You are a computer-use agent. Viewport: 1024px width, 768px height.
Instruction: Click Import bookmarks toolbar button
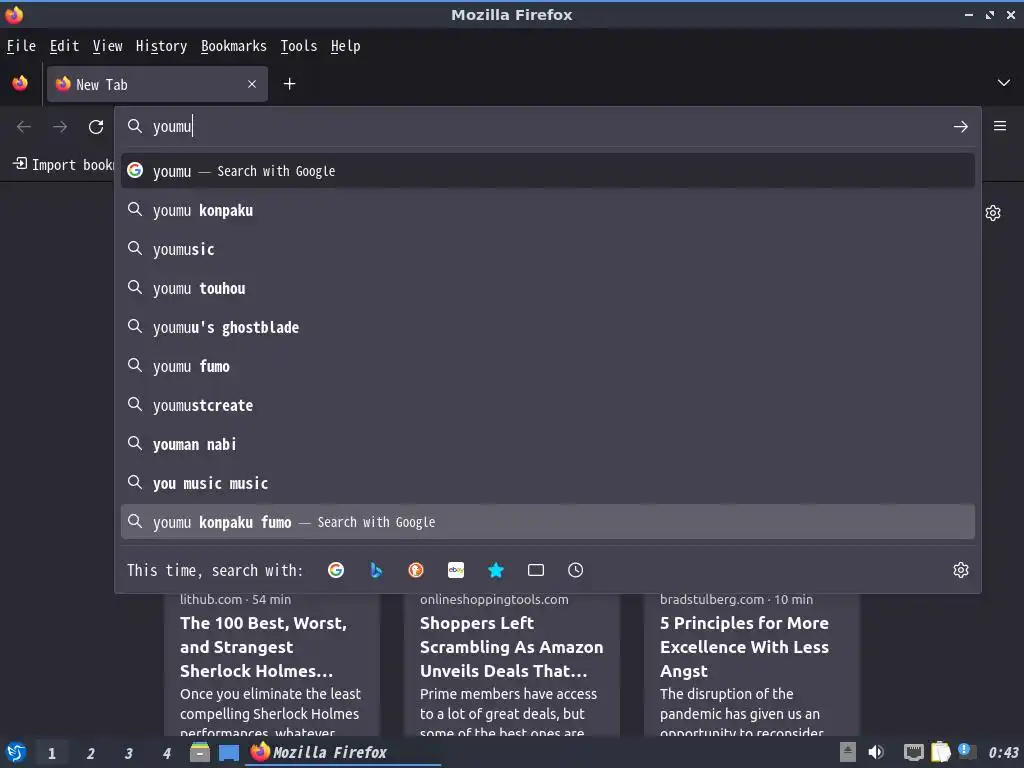coord(63,165)
